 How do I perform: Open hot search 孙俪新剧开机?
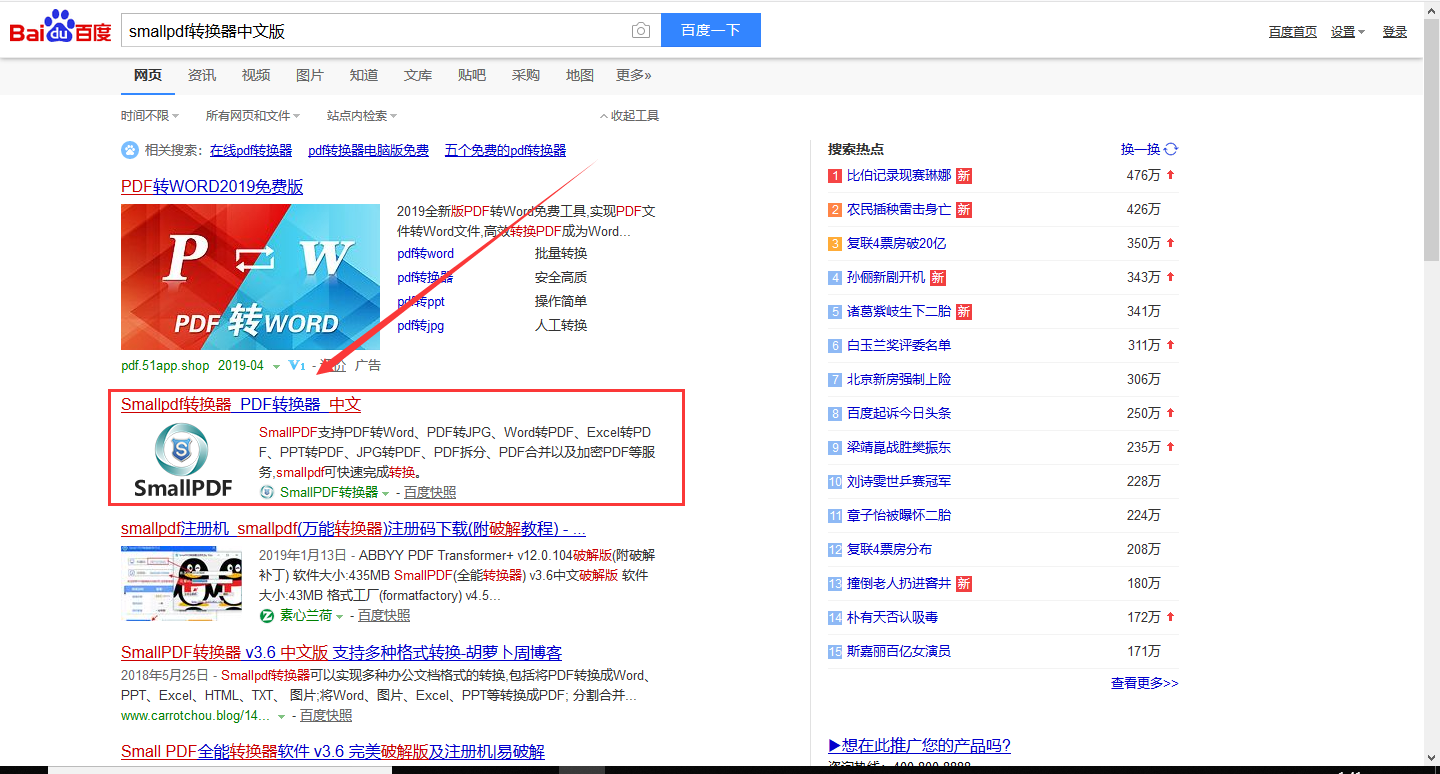(886, 277)
